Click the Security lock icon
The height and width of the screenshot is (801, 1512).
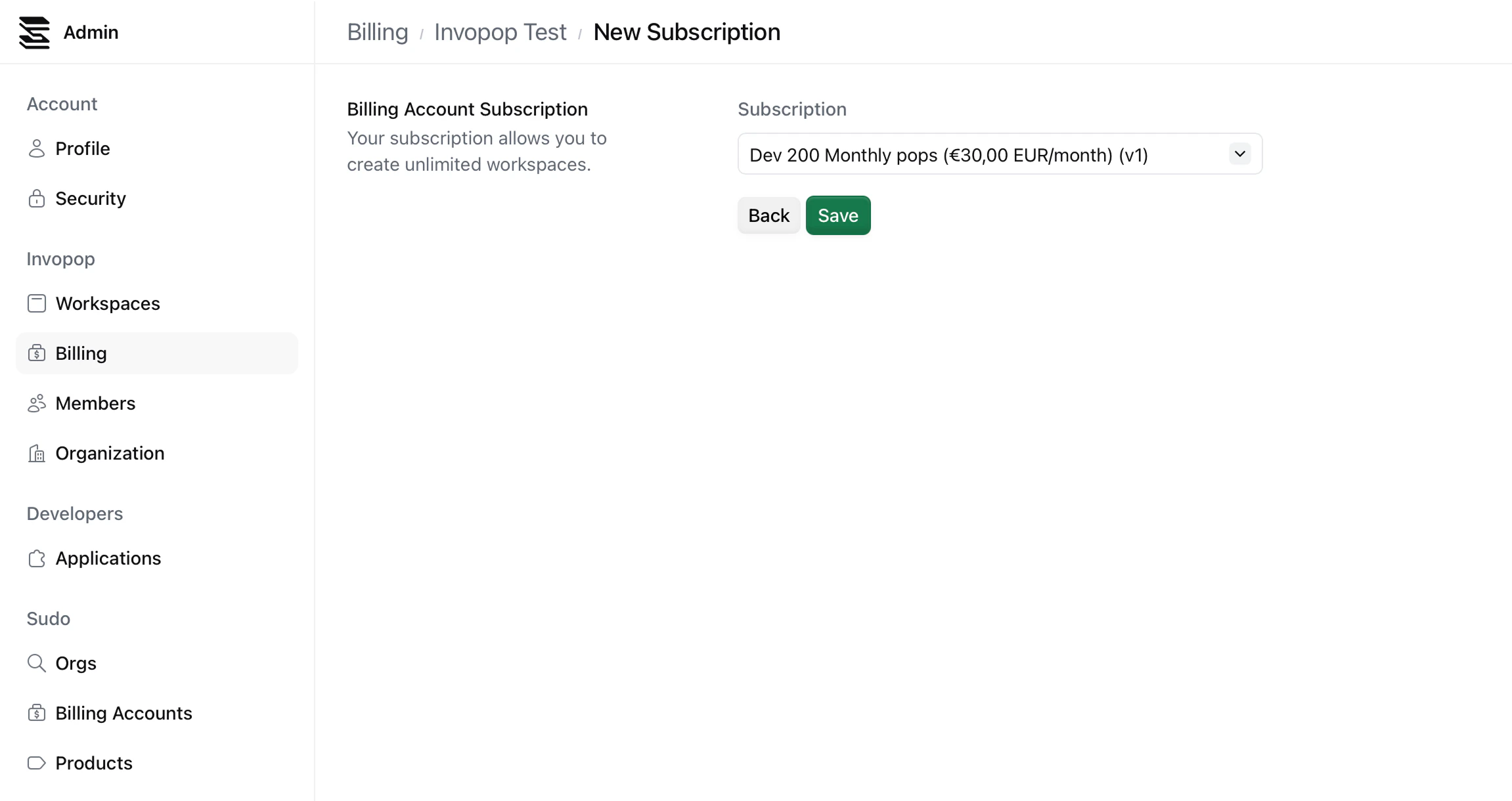coord(37,198)
